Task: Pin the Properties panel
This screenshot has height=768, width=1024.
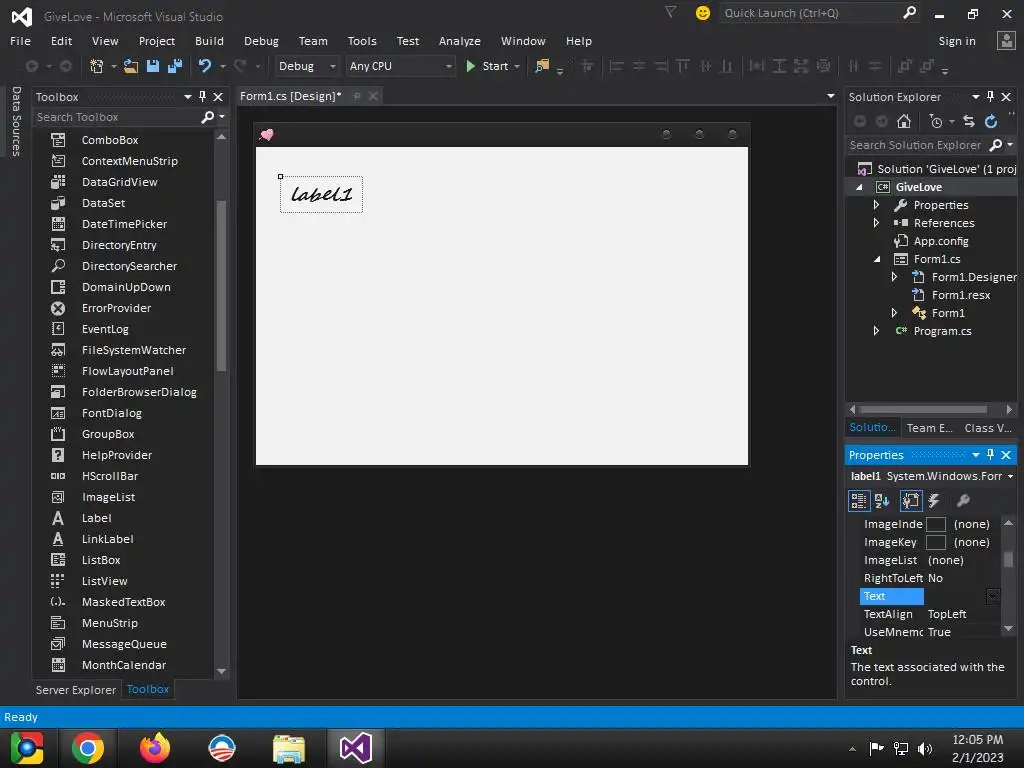Action: click(991, 455)
